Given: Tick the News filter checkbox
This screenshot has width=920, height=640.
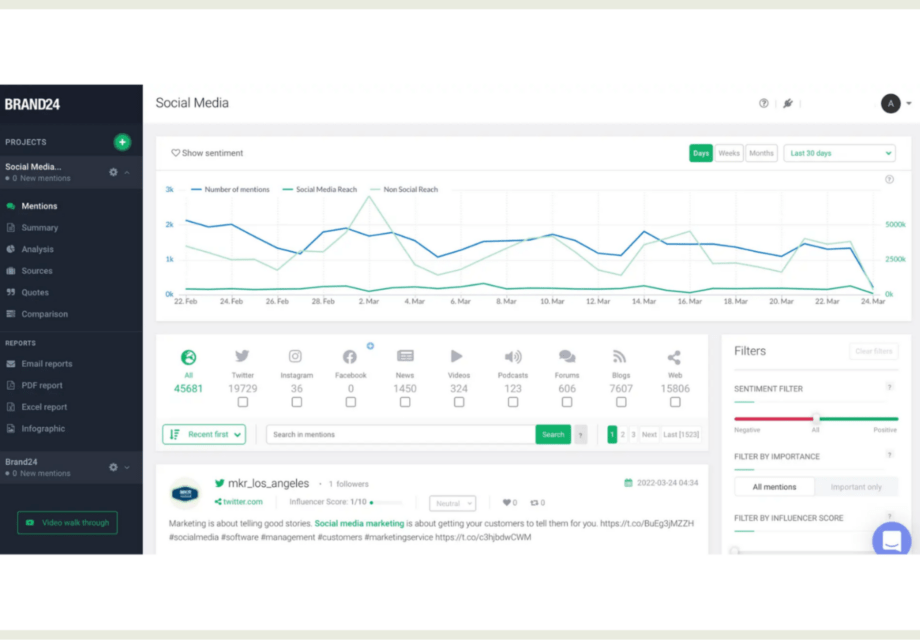Looking at the screenshot, I should [x=405, y=402].
